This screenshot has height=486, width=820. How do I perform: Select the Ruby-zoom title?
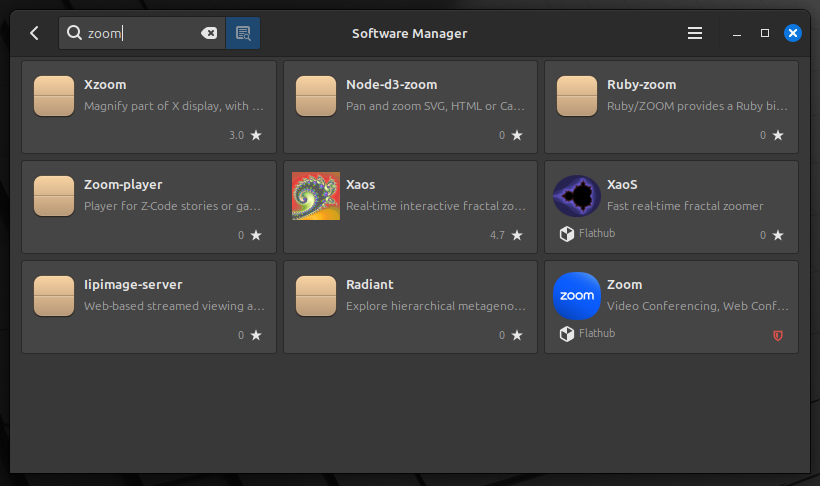click(642, 85)
